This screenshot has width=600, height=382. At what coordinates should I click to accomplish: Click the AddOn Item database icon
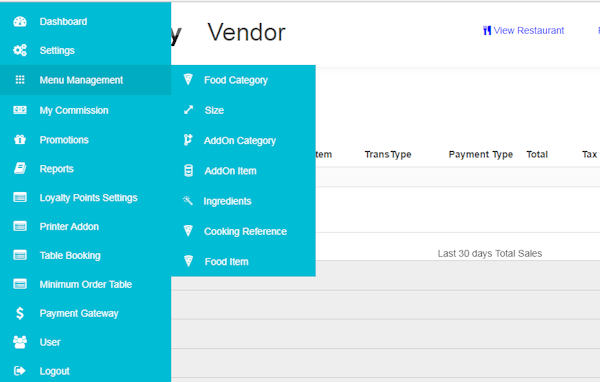[x=188, y=170]
